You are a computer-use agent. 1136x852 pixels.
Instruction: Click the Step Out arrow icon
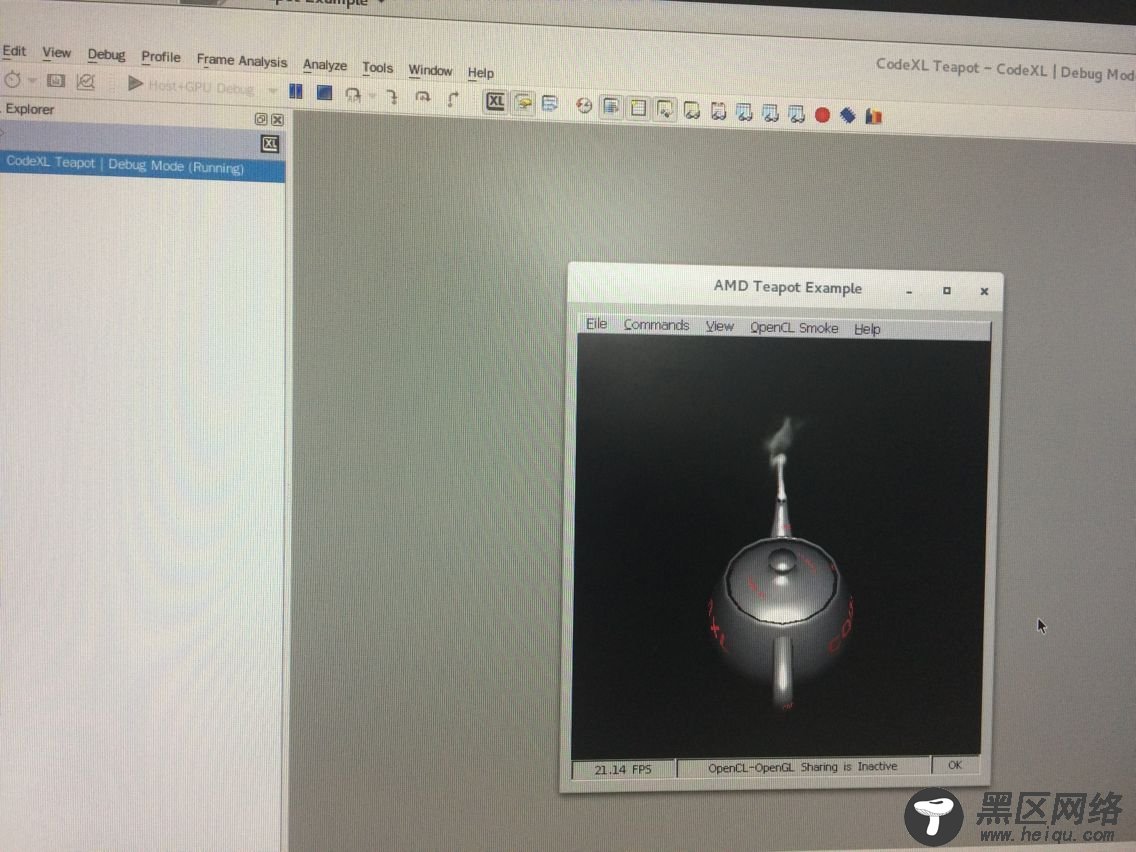coord(453,99)
